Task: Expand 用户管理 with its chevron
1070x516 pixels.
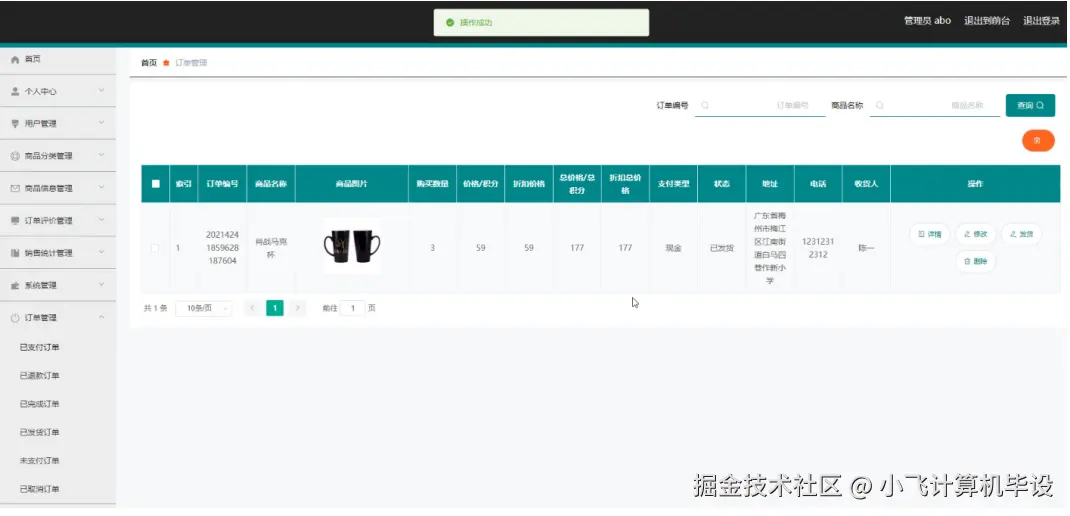Action: pyautogui.click(x=101, y=123)
